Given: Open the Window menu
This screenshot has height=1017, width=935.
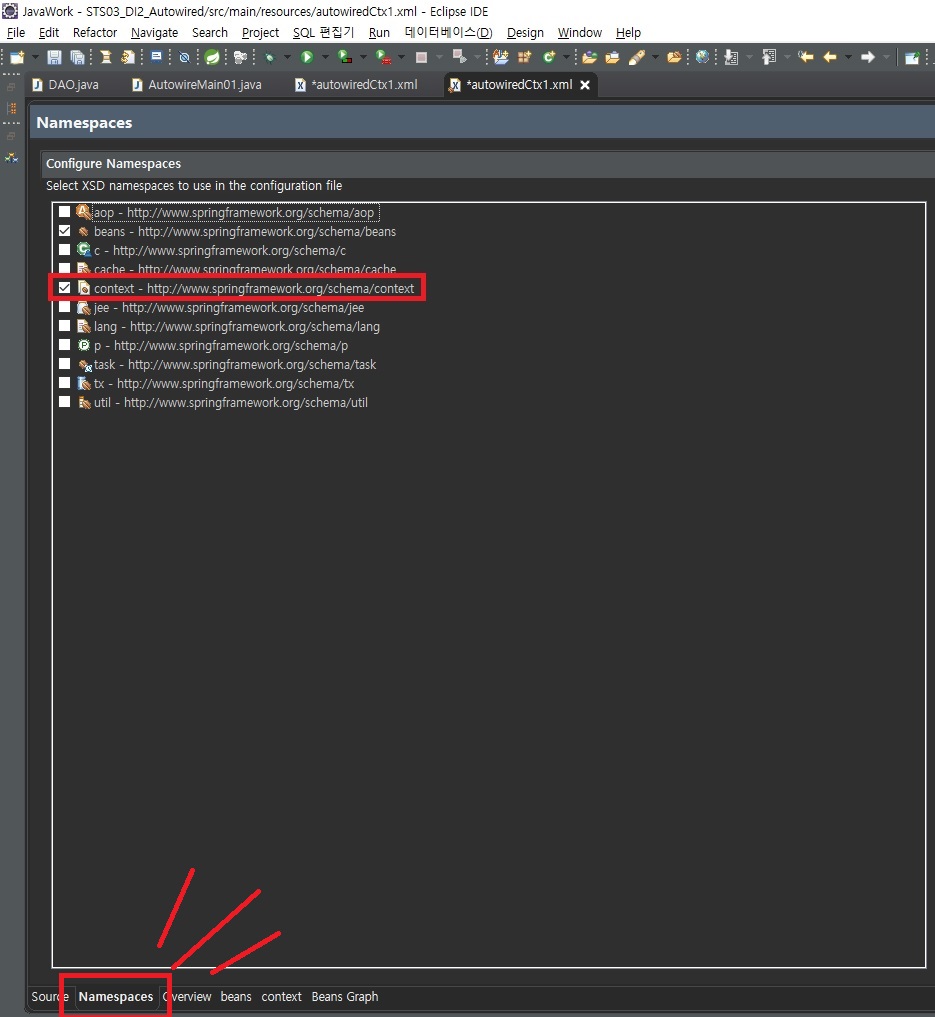Looking at the screenshot, I should pyautogui.click(x=580, y=32).
